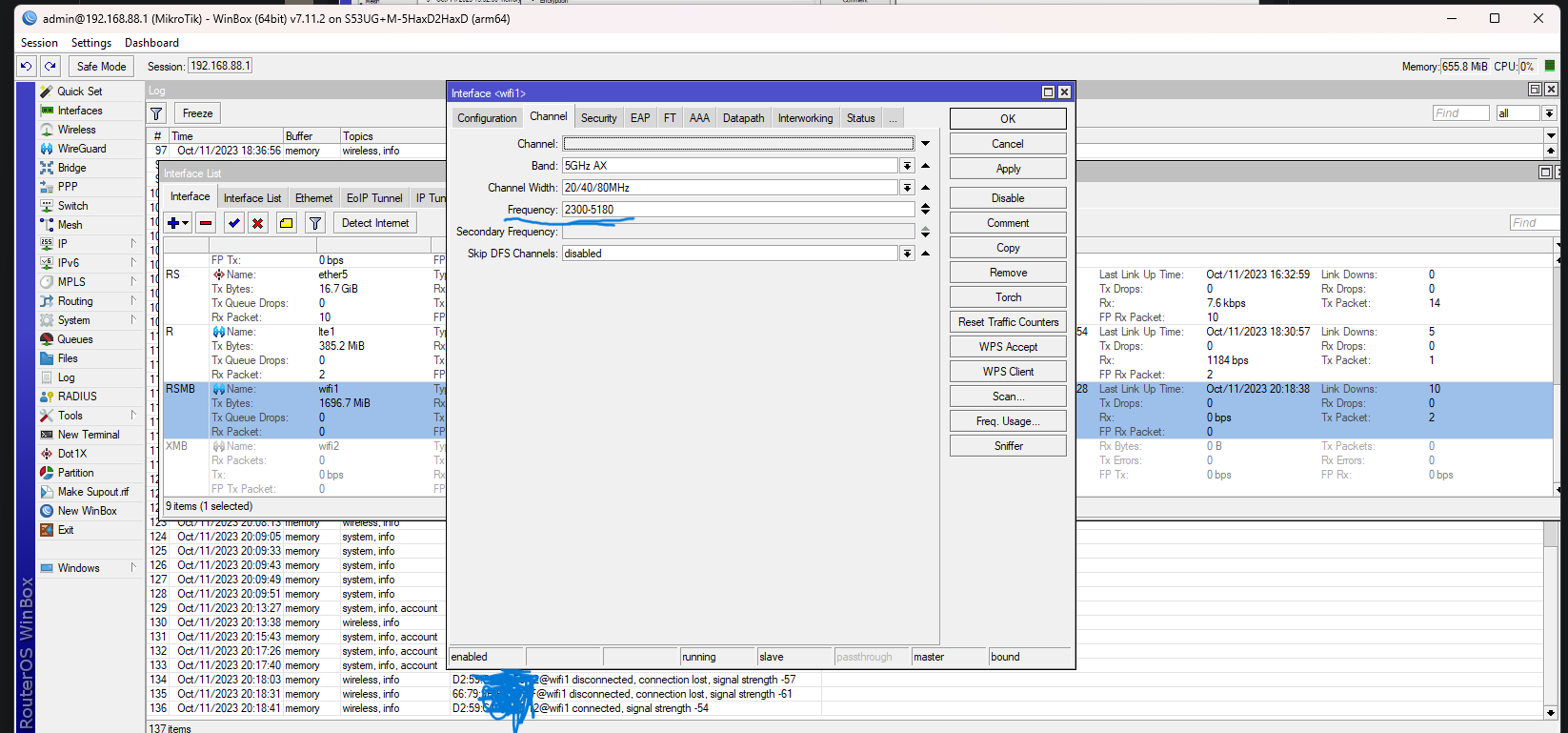Screen dimensions: 1568x733
Task: Click the Log window filter funnel icon
Action: [x=157, y=113]
